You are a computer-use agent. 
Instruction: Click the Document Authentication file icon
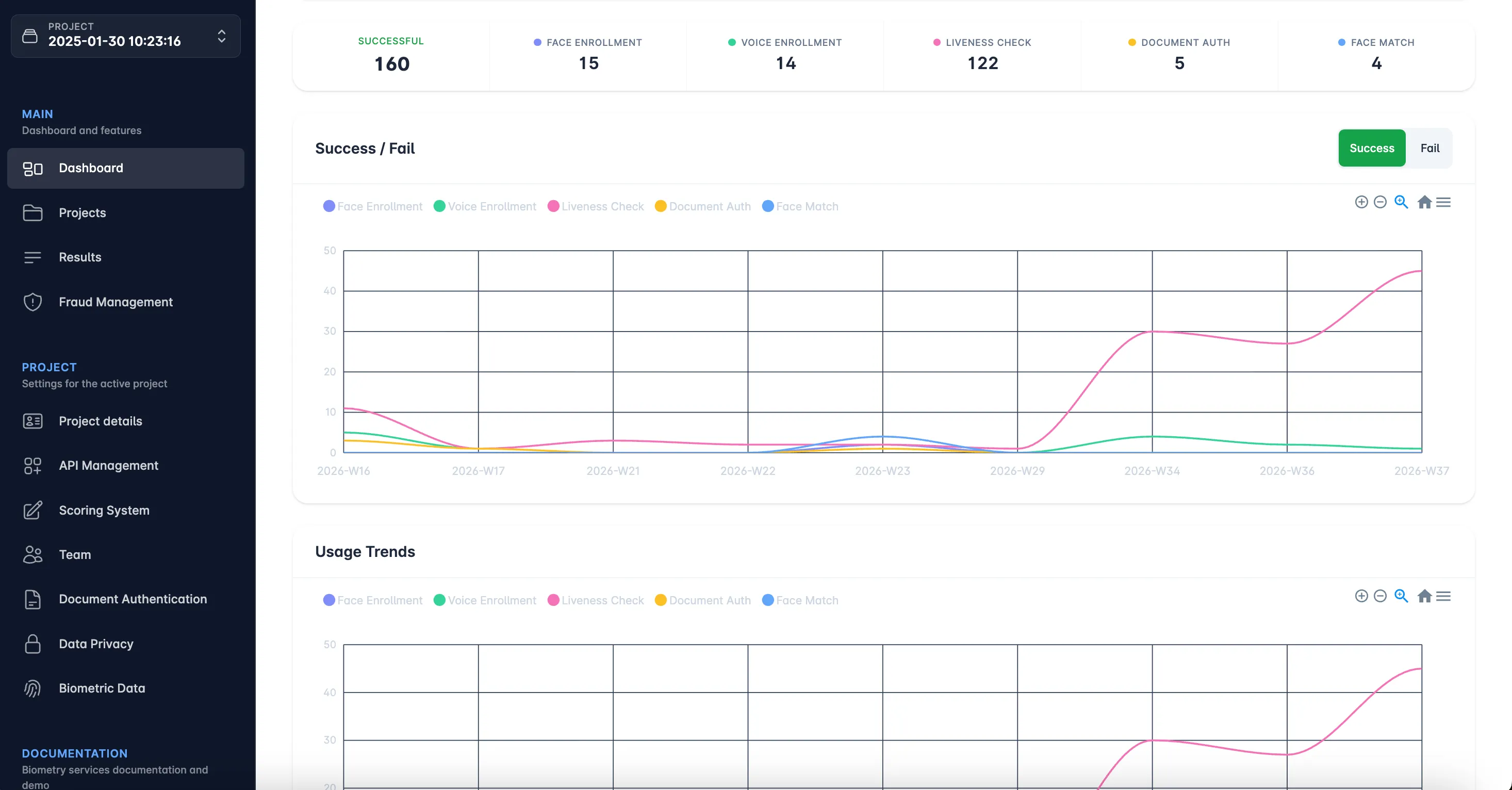point(33,599)
